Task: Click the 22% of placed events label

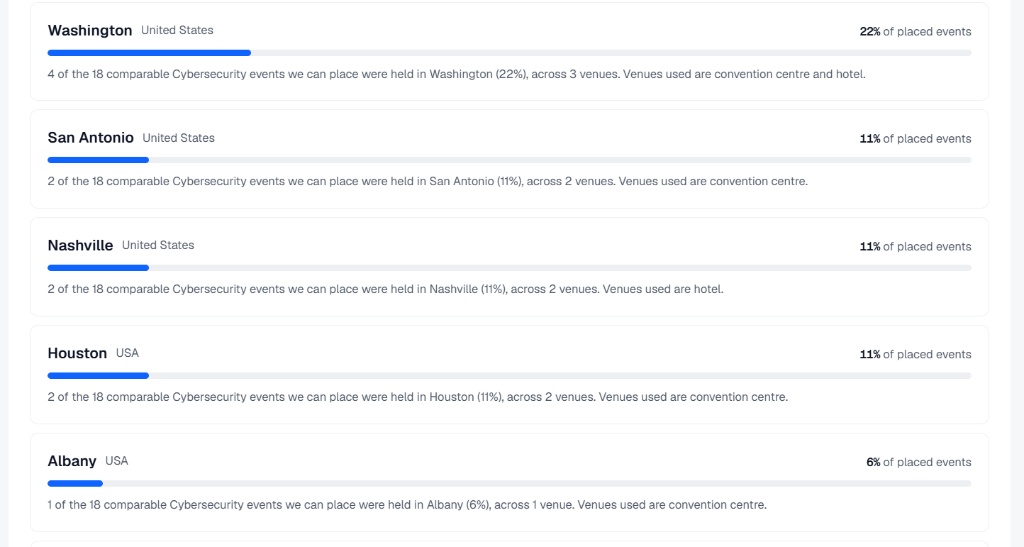Action: 915,31
